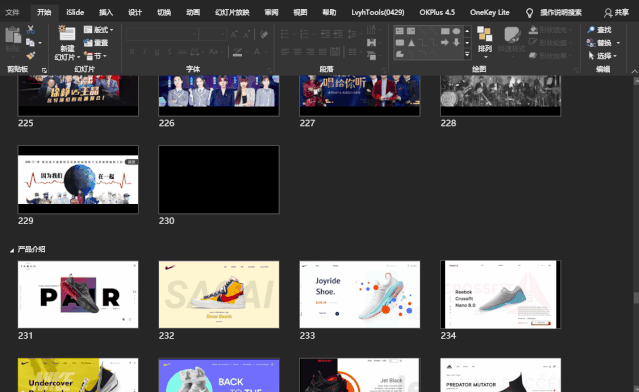The width and height of the screenshot is (639, 392).
Task: Open the Layout (版式) dropdown
Action: click(98, 30)
